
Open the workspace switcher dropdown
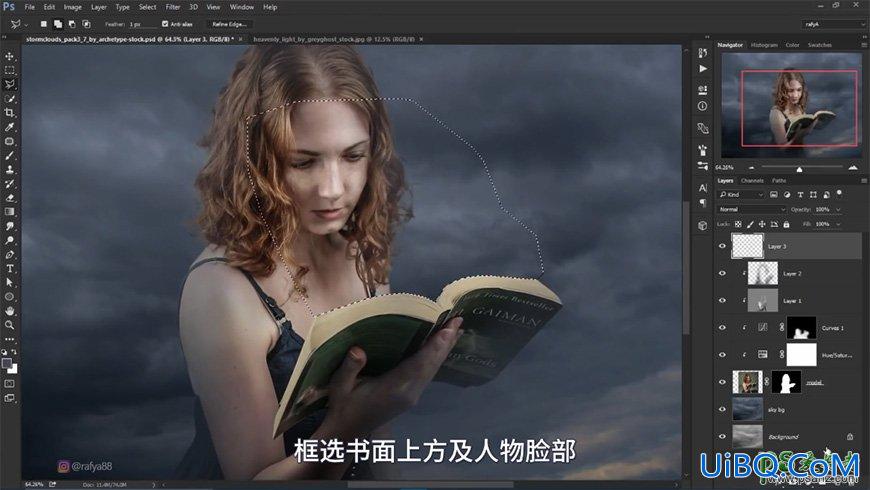834,24
